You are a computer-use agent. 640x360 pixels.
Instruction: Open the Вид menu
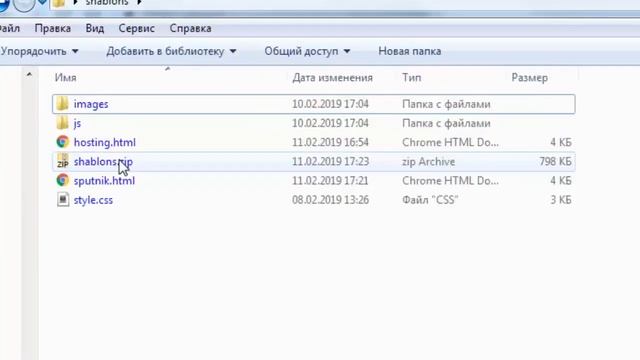pyautogui.click(x=95, y=28)
